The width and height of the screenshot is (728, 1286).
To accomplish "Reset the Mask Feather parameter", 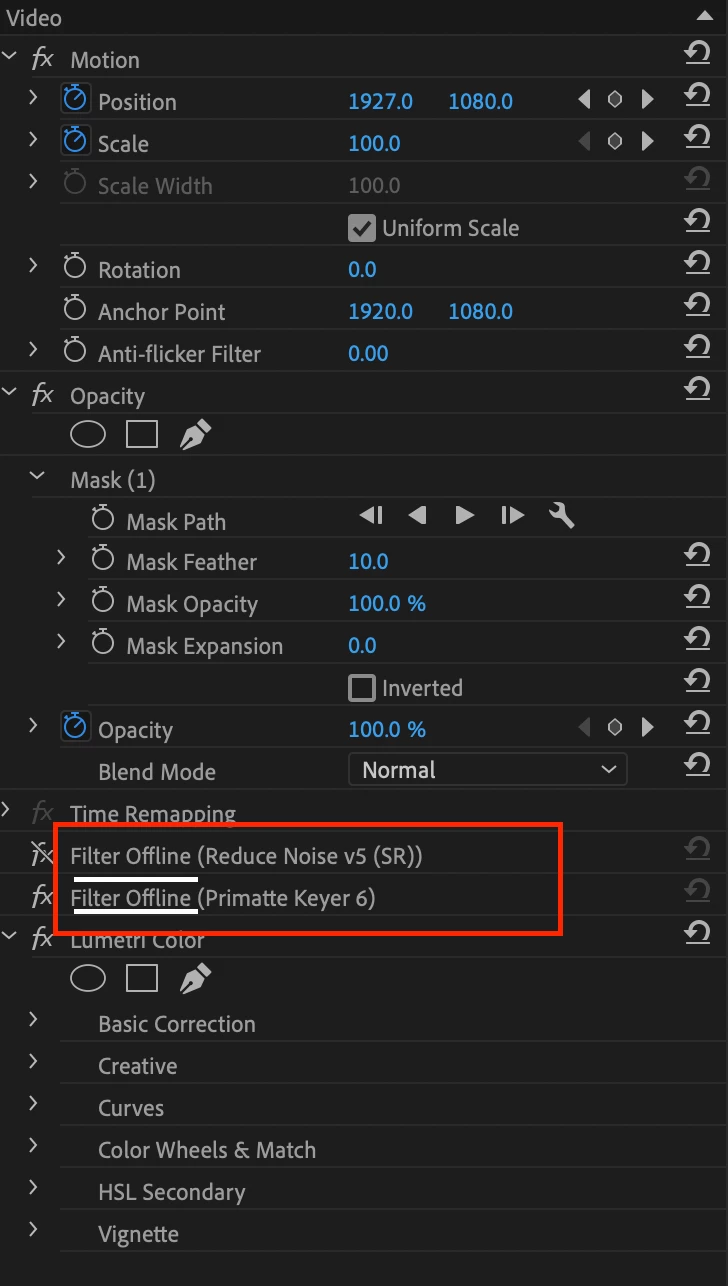I will 697,555.
